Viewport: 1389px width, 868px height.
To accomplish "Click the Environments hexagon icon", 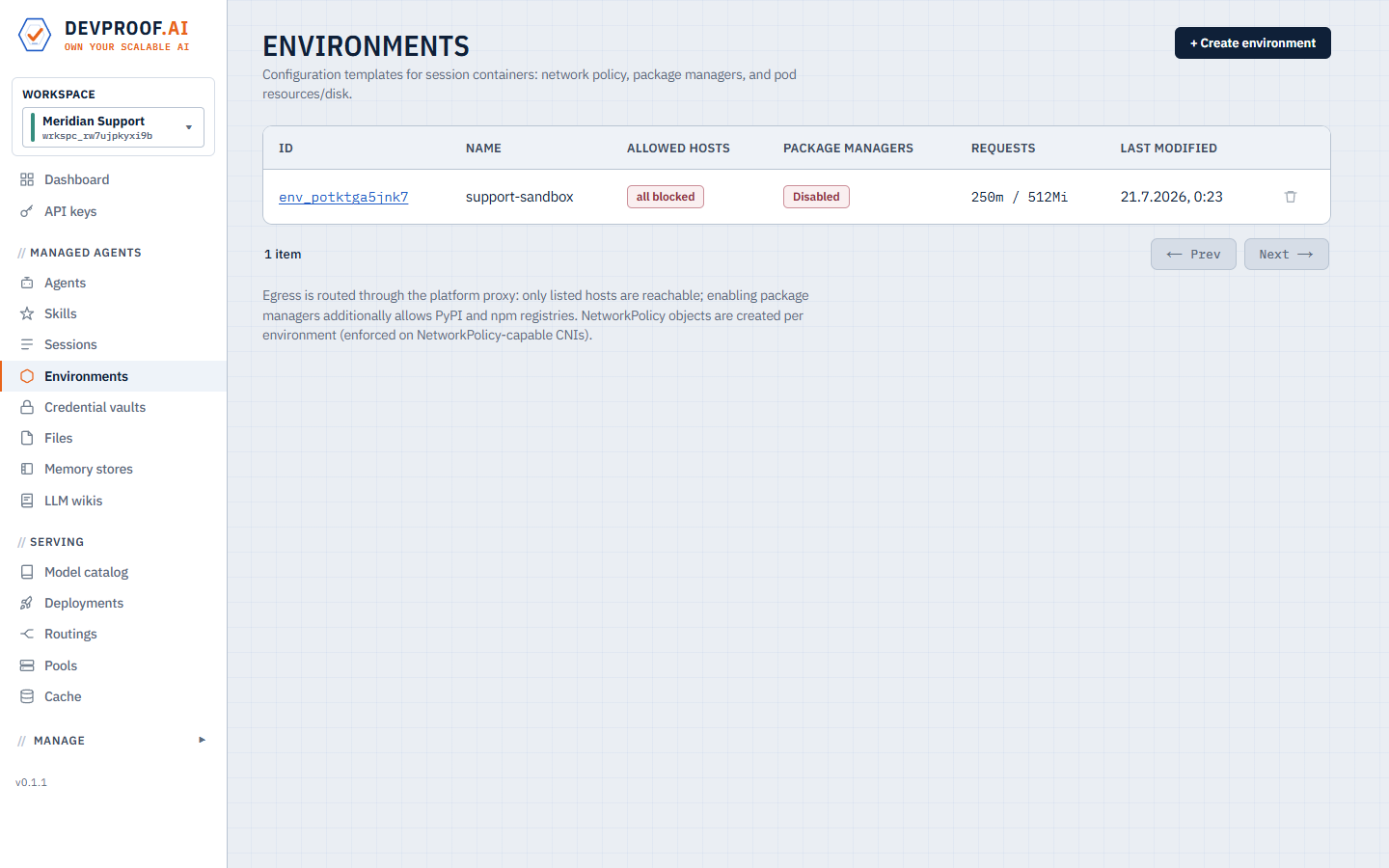I will point(27,376).
